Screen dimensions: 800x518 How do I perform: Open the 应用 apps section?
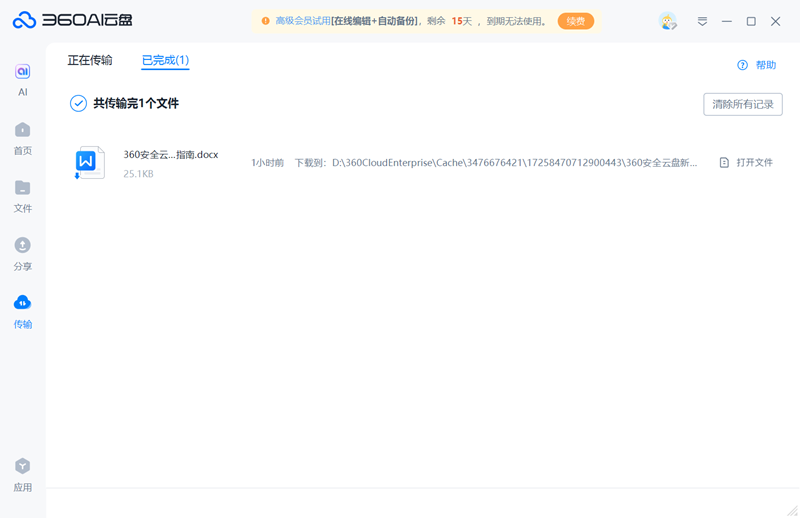[22, 474]
